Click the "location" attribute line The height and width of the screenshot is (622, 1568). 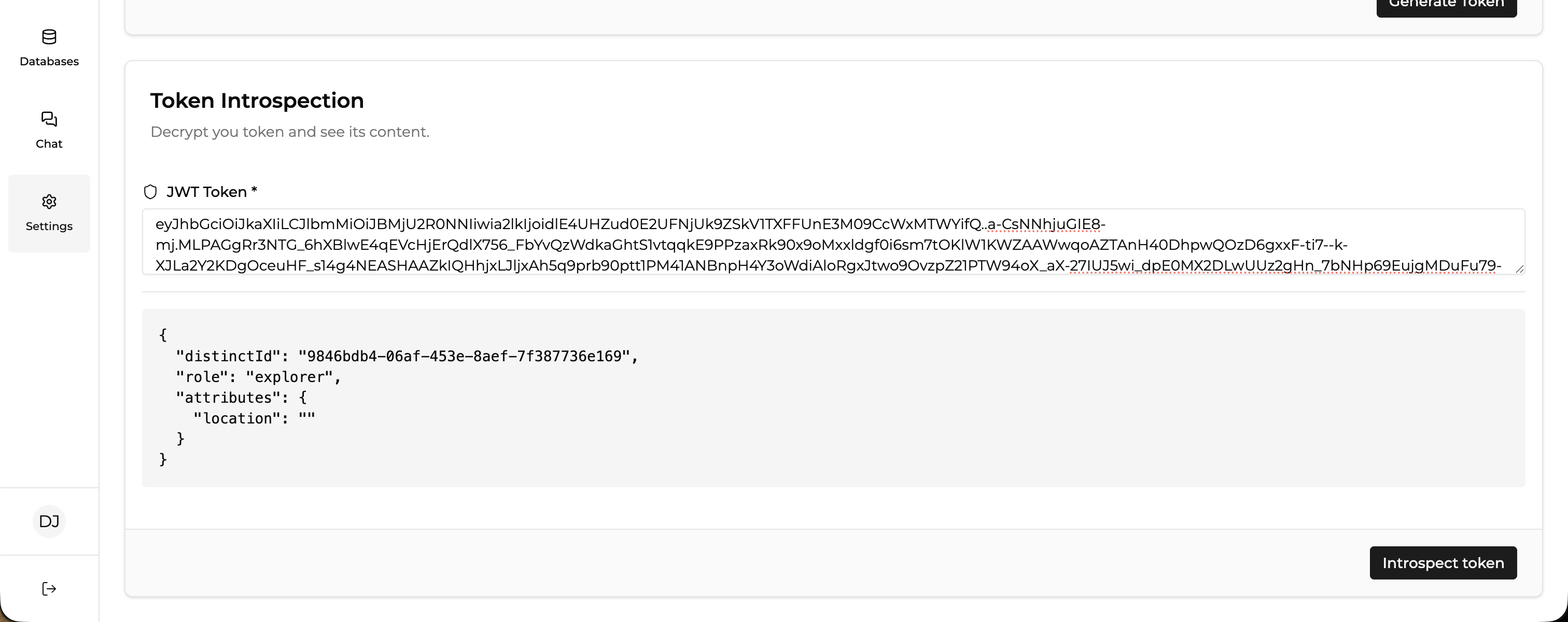[254, 419]
